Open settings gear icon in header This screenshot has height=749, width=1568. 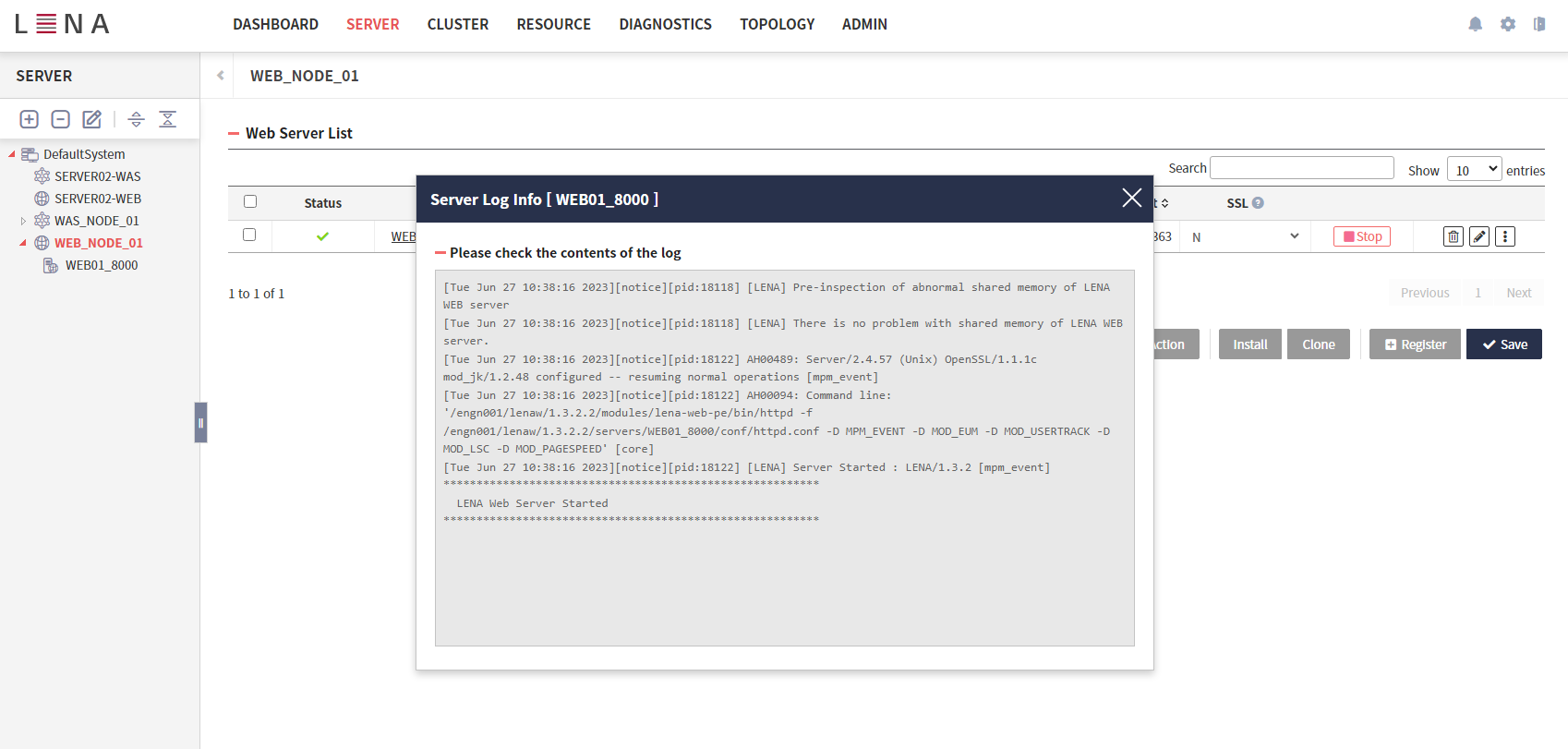(1508, 24)
